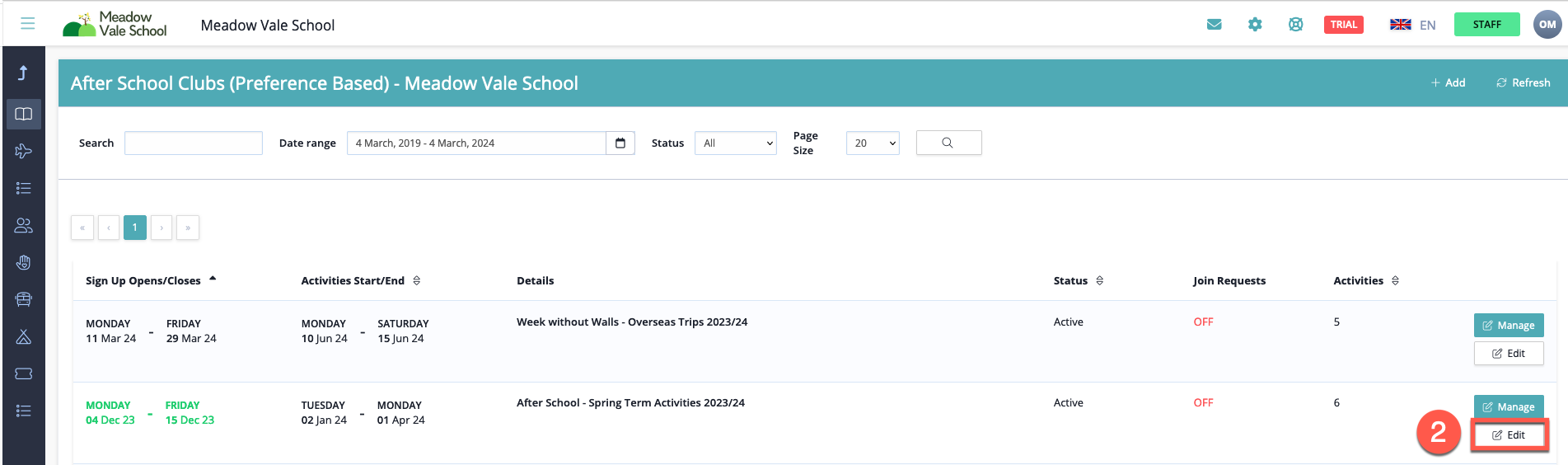Image resolution: width=1568 pixels, height=465 pixels.
Task: Edit After School Spring Term Activities
Action: pos(1508,435)
